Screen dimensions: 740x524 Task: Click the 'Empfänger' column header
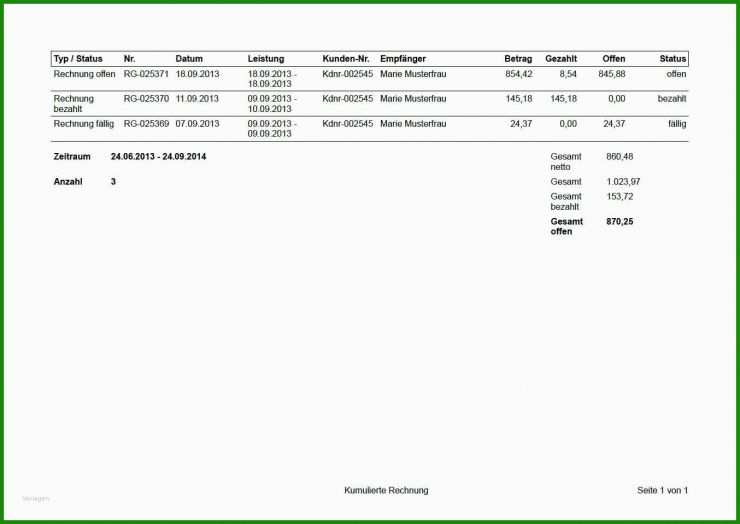point(403,59)
